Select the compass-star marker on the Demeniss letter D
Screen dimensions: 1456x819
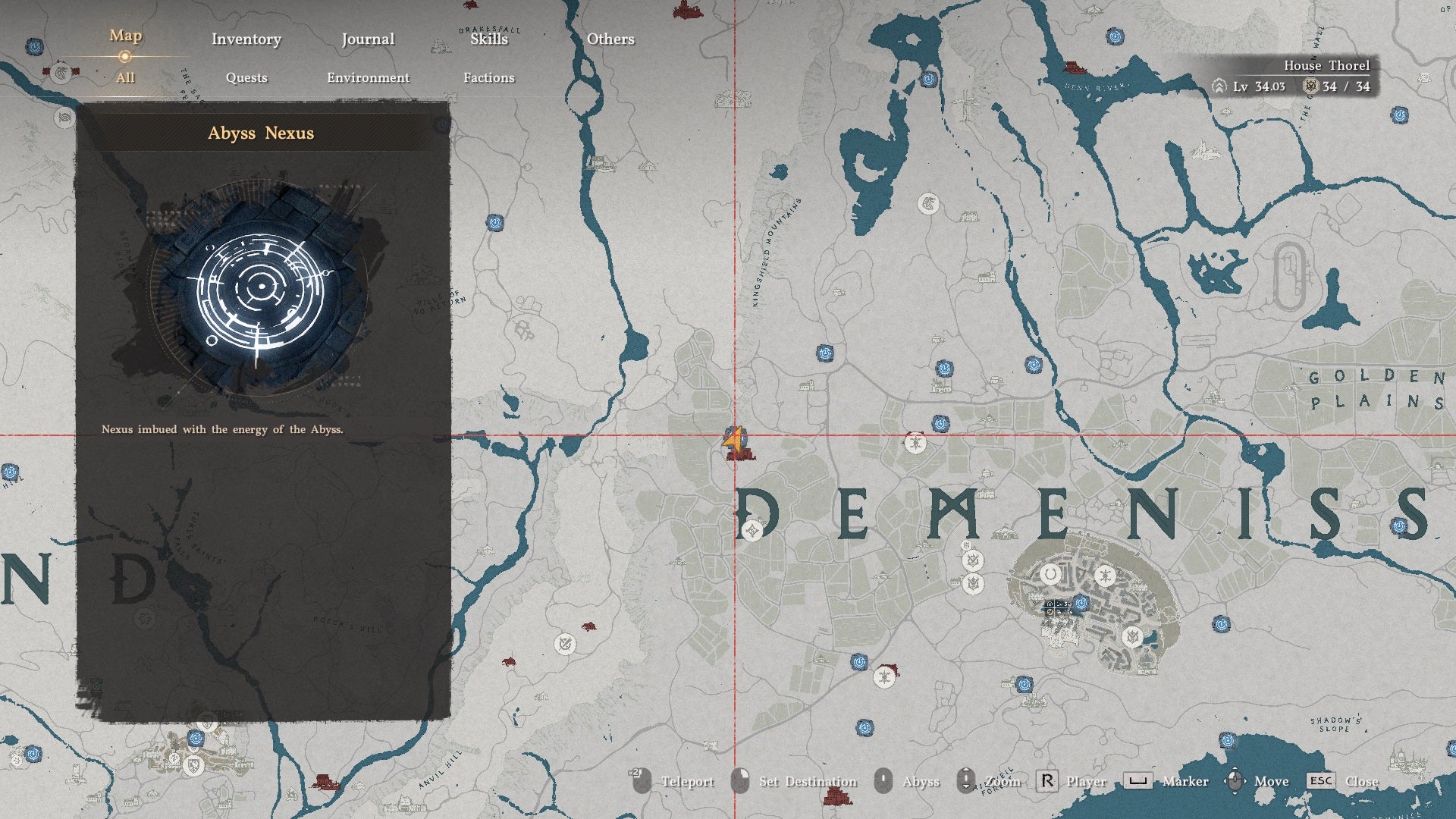coord(752,530)
